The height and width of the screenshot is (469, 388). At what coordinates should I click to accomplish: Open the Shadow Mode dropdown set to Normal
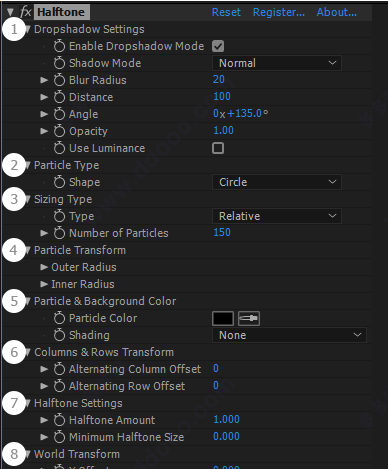tap(277, 63)
